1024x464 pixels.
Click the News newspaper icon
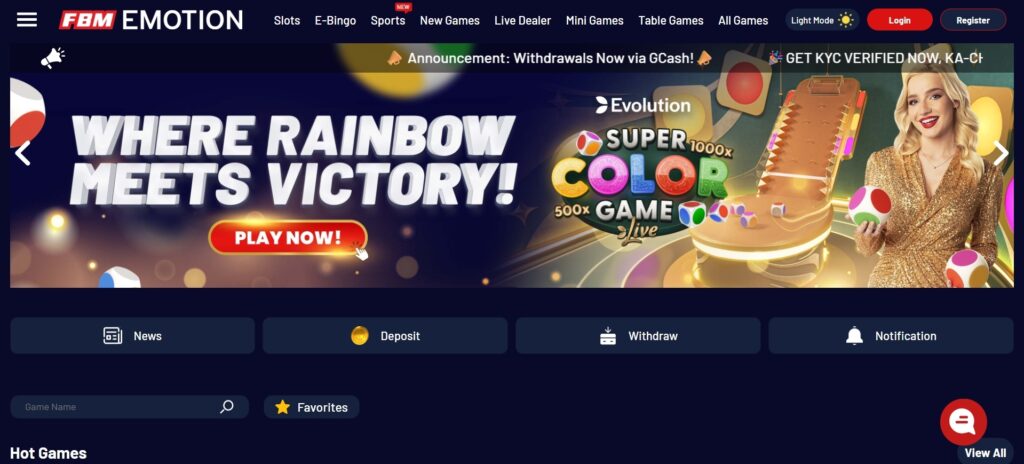click(x=112, y=336)
